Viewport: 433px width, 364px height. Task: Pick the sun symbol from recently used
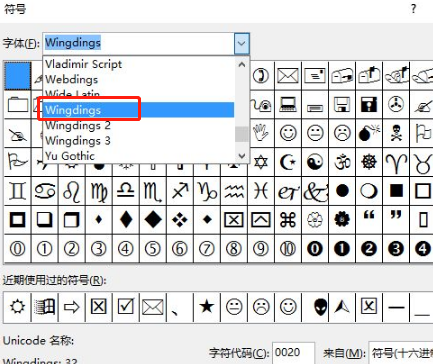[17, 307]
